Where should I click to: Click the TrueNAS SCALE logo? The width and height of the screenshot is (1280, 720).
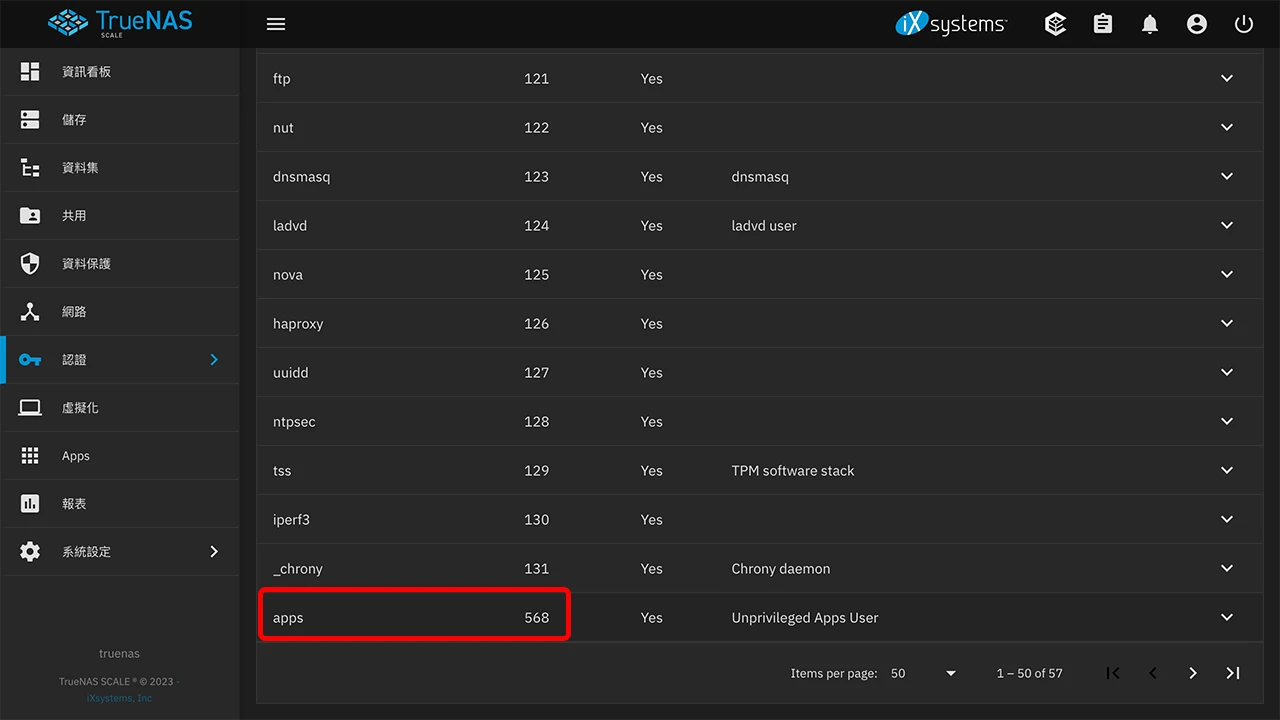(120, 23)
